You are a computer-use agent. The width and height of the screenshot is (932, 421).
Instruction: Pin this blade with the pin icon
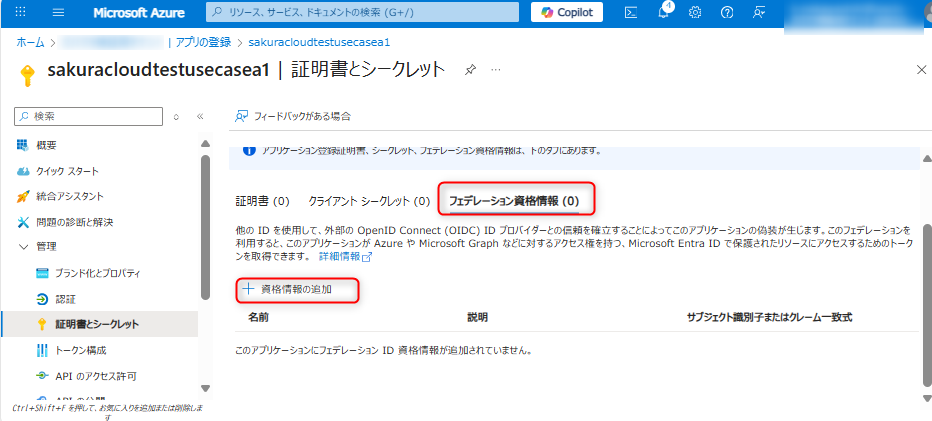(x=470, y=70)
